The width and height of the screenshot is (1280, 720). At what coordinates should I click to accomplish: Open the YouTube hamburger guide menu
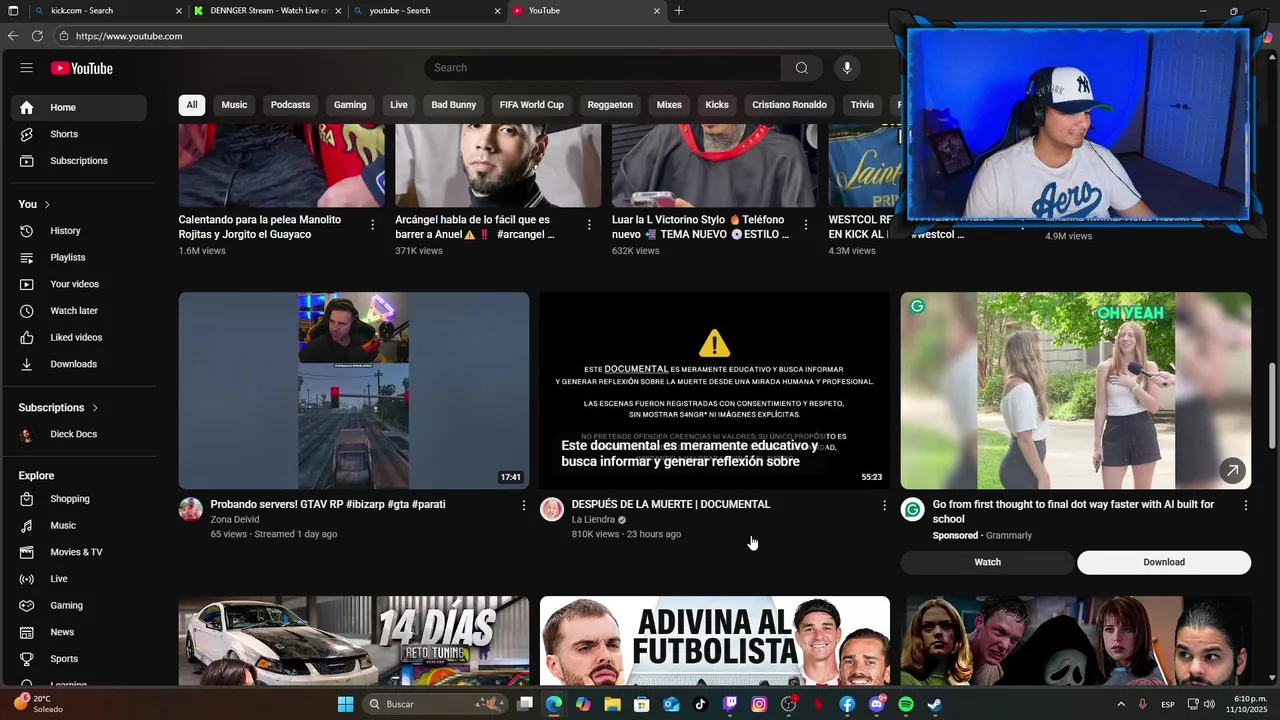point(27,68)
